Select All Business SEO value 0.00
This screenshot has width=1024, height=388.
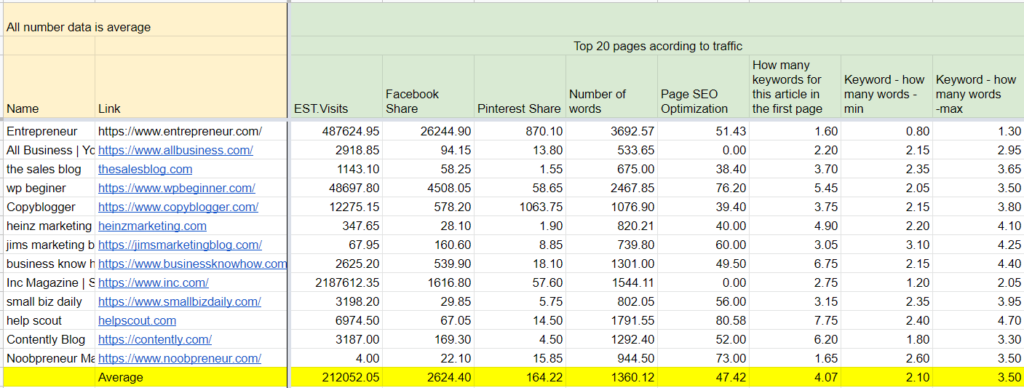pyautogui.click(x=703, y=150)
